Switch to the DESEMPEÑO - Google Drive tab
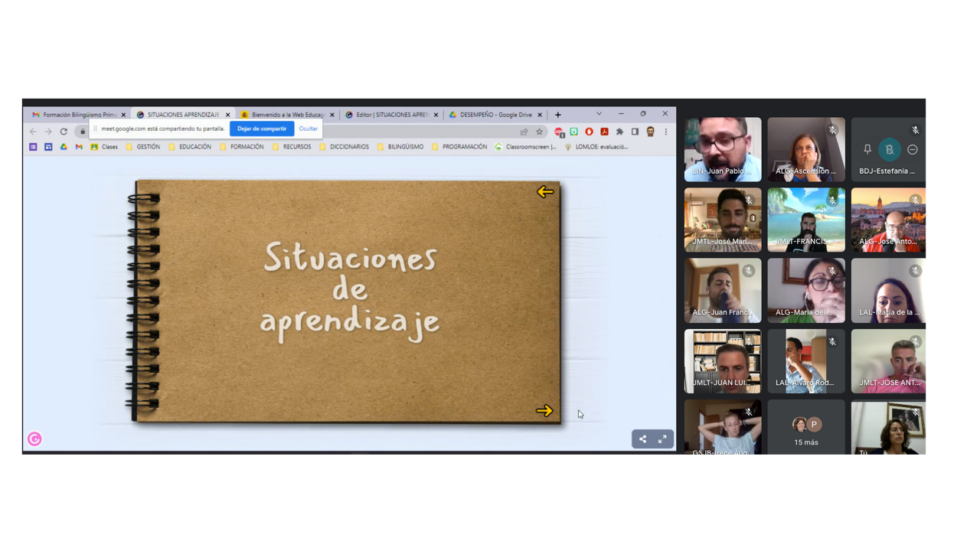Screen dimensions: 980x551 pos(490,115)
